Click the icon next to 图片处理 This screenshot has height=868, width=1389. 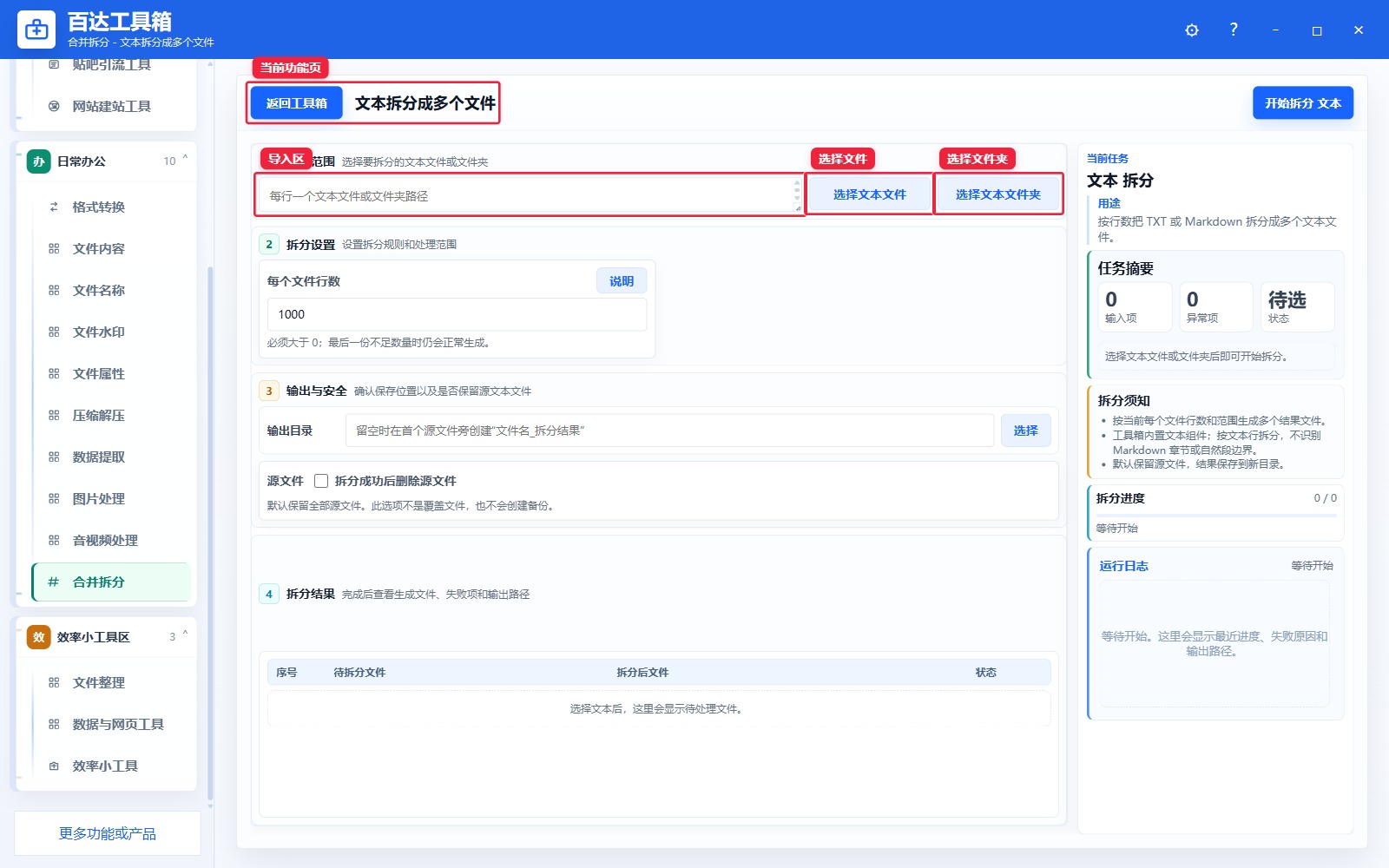coord(54,498)
